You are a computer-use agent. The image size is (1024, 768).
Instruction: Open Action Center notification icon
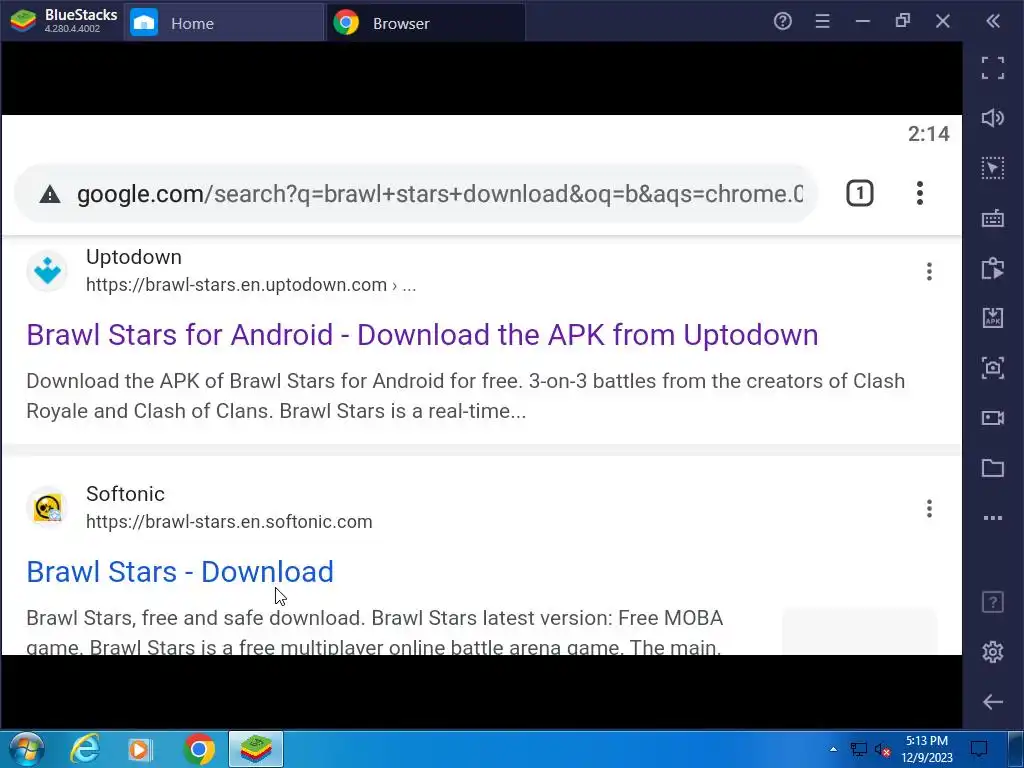tap(979, 749)
